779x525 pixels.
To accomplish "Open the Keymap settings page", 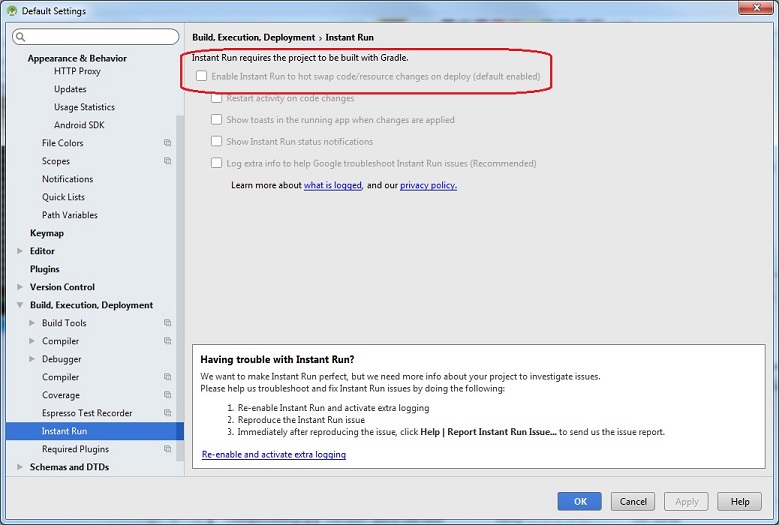I will click(47, 233).
